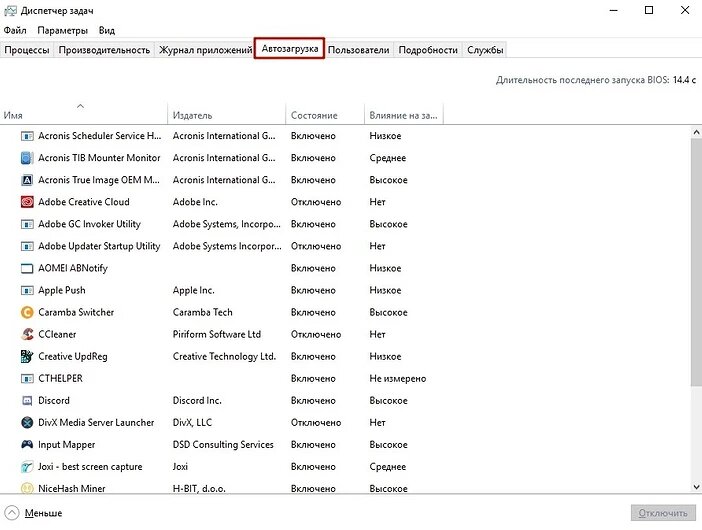Click the vertical scrollbar thumb
702x530 pixels.
pyautogui.click(x=696, y=262)
